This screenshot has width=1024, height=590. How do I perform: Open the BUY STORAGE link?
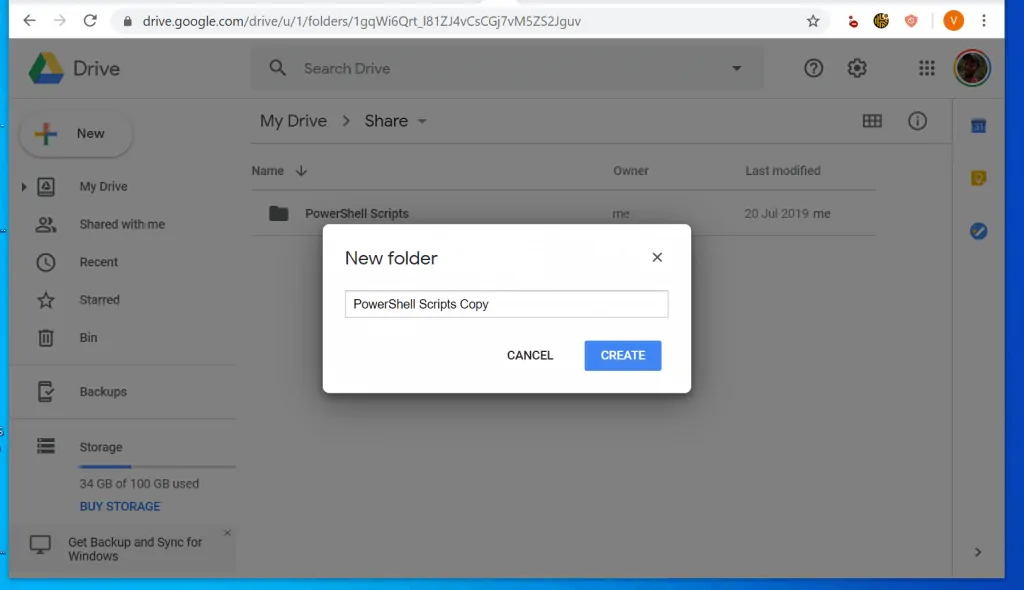119,506
